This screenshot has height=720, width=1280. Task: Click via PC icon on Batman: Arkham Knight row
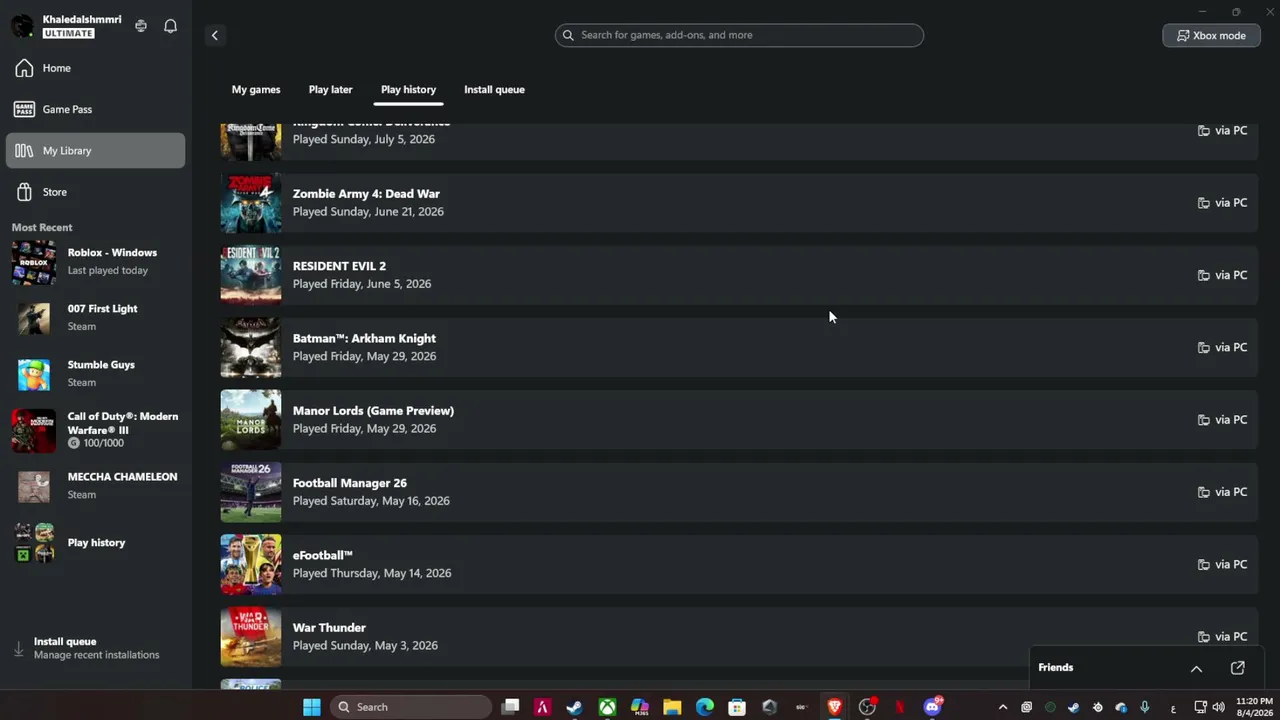[1204, 347]
